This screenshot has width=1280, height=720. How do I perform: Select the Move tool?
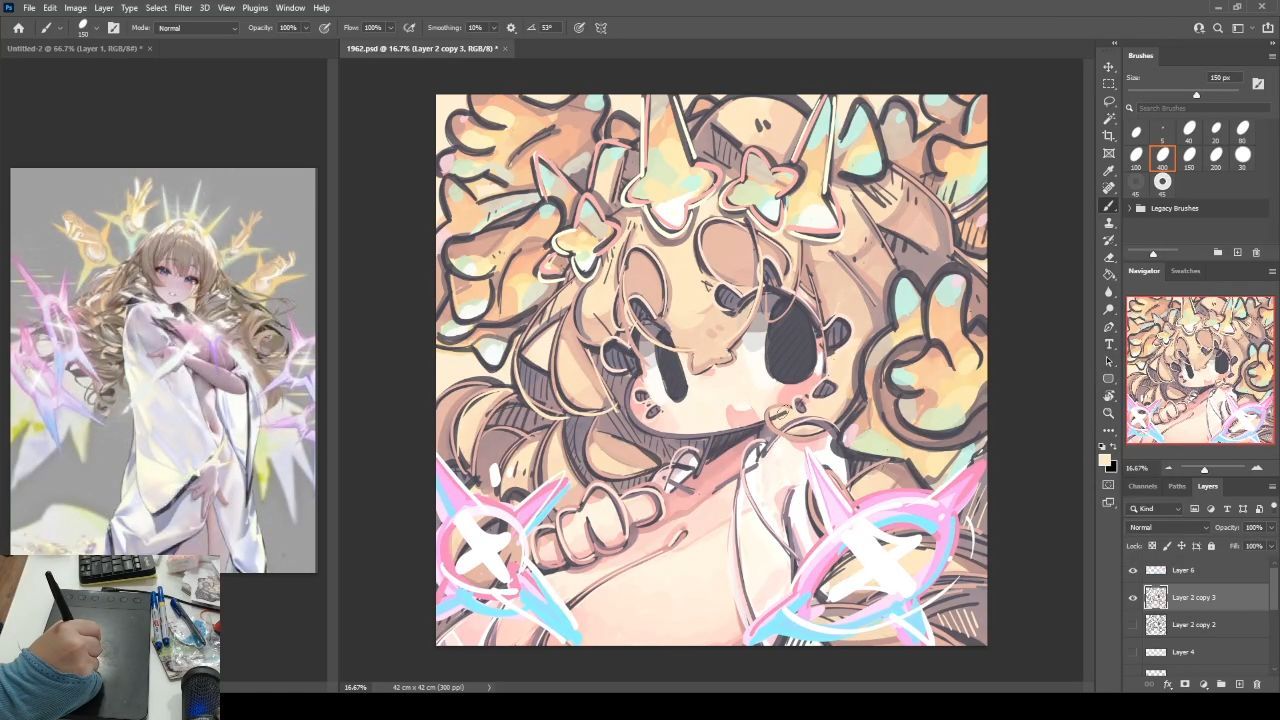point(1108,66)
